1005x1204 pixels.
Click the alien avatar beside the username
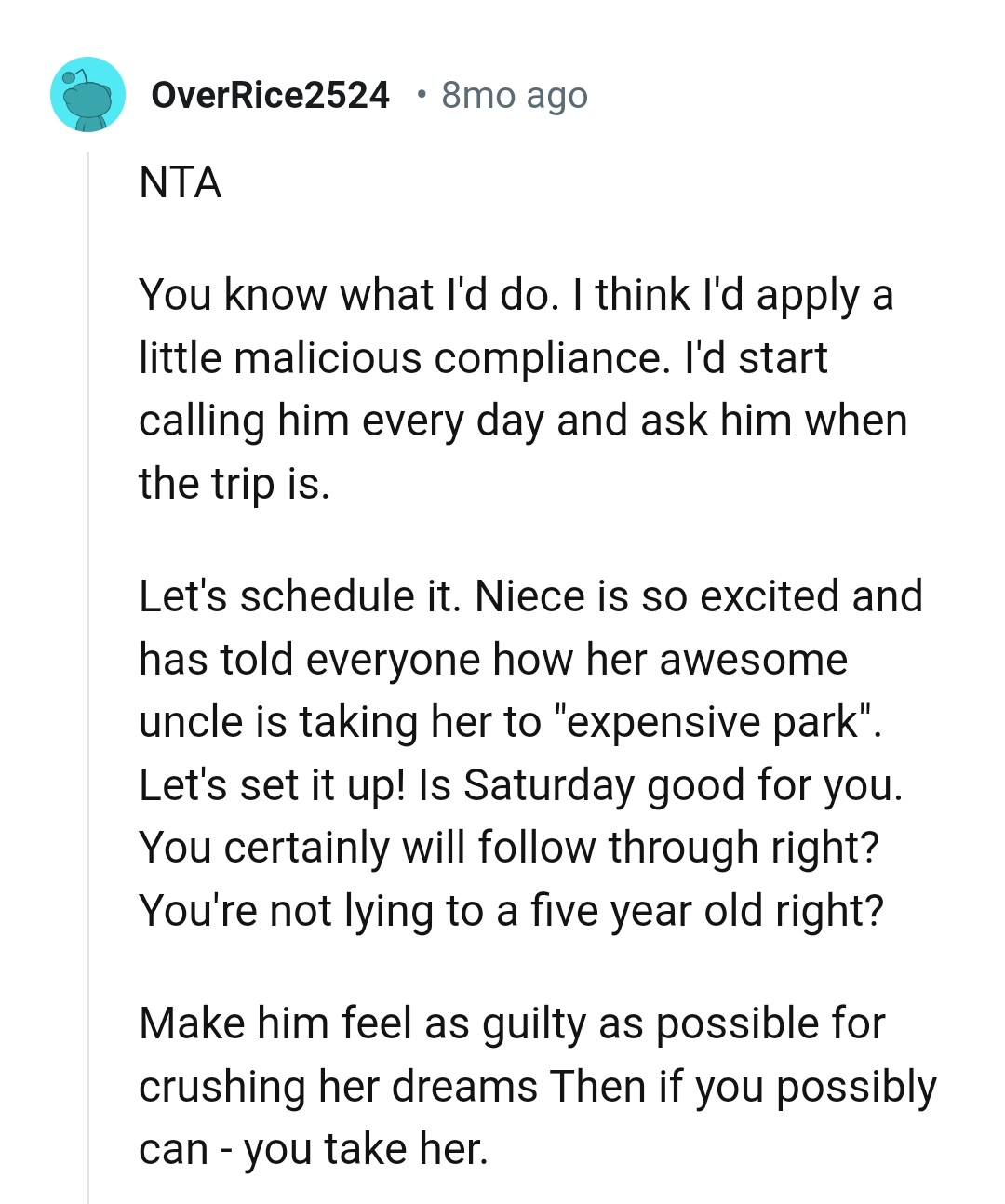[88, 96]
